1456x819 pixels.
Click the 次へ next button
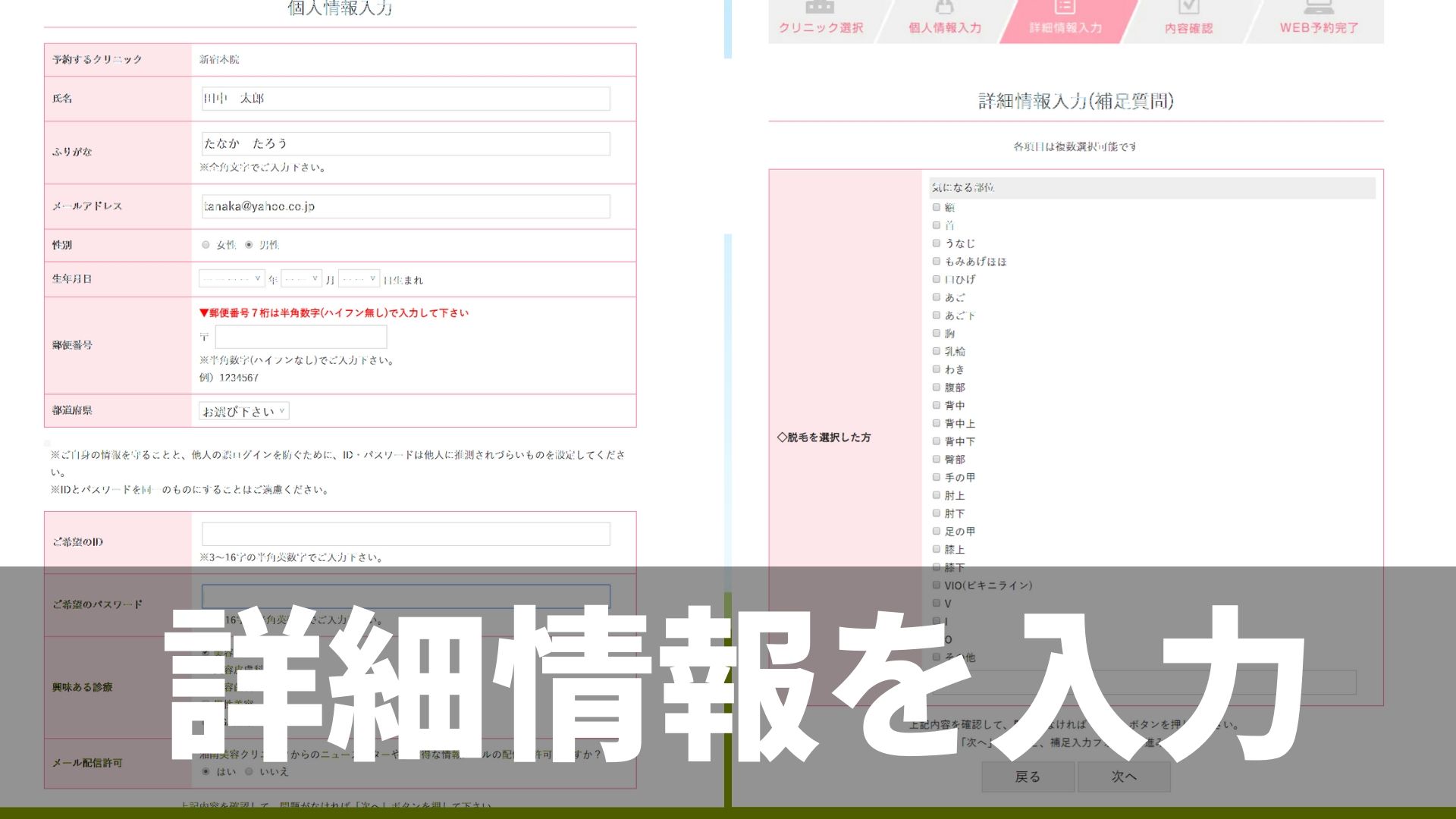[1124, 777]
